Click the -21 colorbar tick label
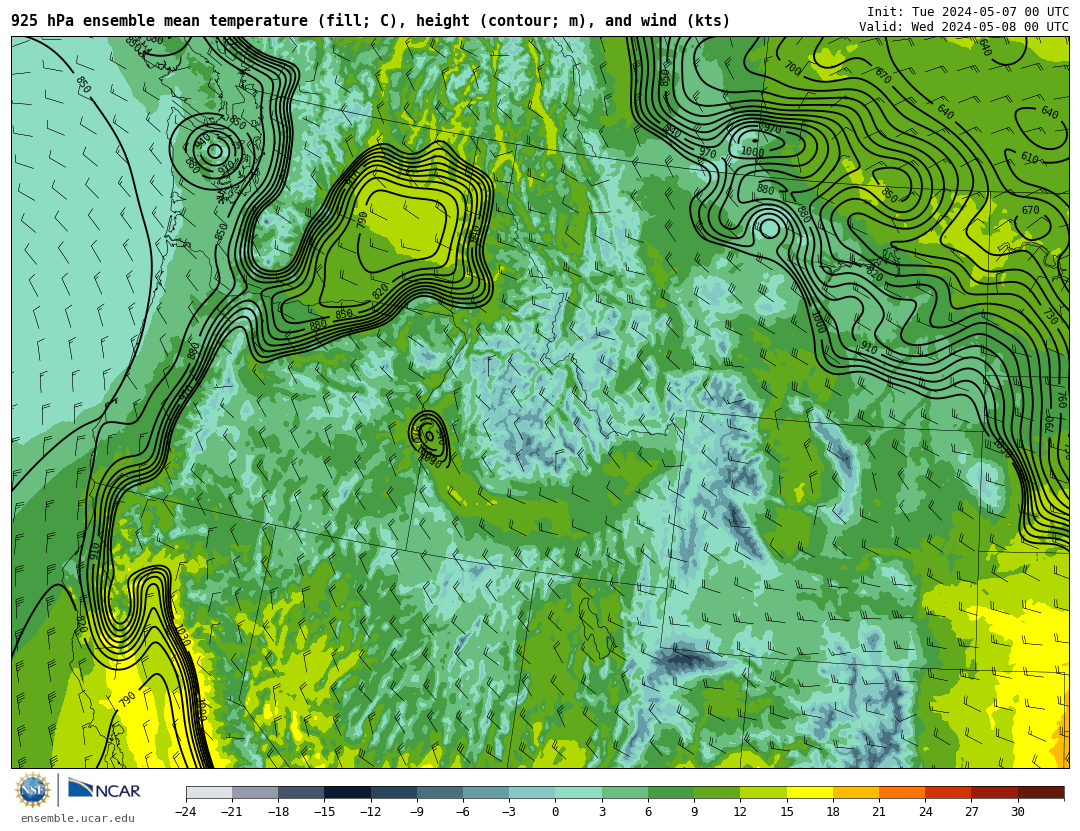Image resolution: width=1080 pixels, height=831 pixels. 231,812
